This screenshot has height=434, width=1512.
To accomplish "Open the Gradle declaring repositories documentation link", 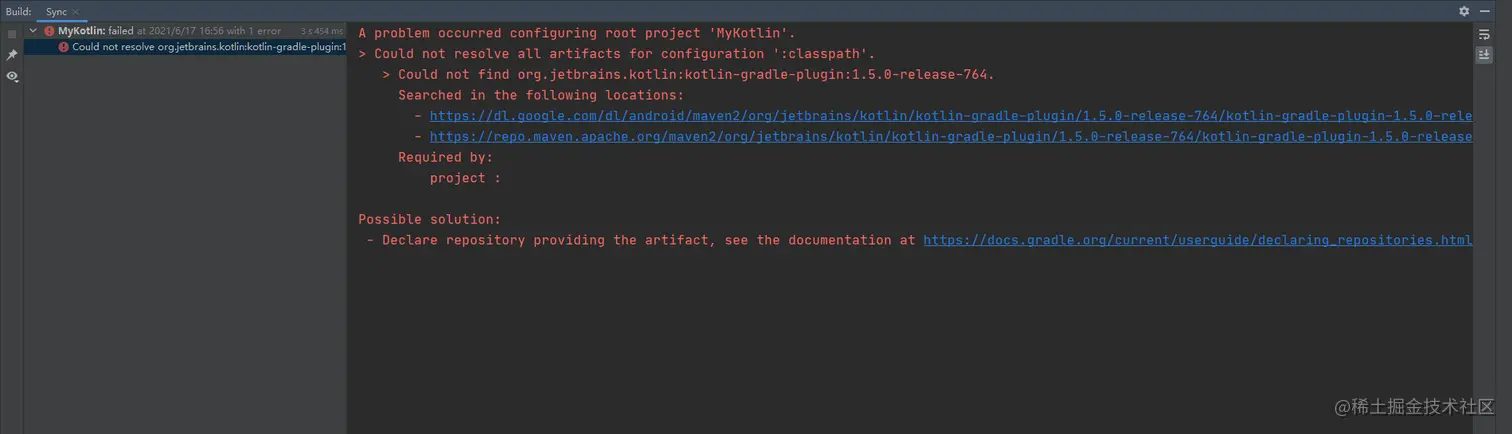I will (1197, 240).
